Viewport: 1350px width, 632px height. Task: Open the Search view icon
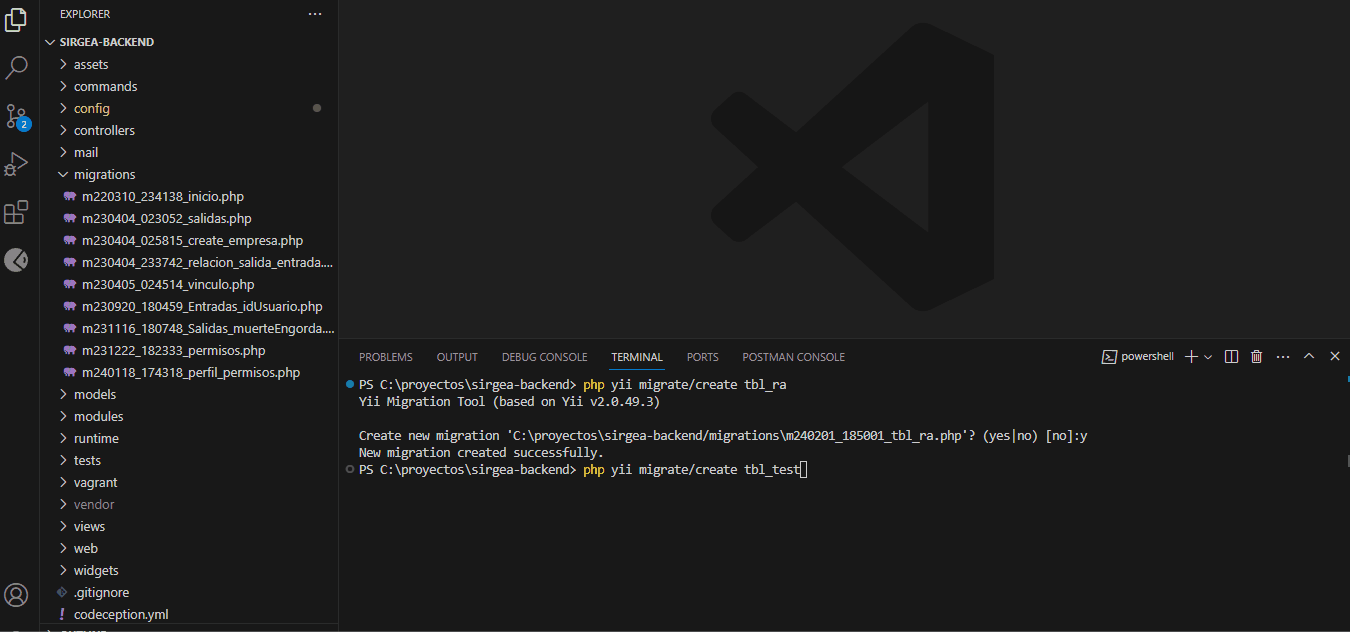pyautogui.click(x=16, y=68)
